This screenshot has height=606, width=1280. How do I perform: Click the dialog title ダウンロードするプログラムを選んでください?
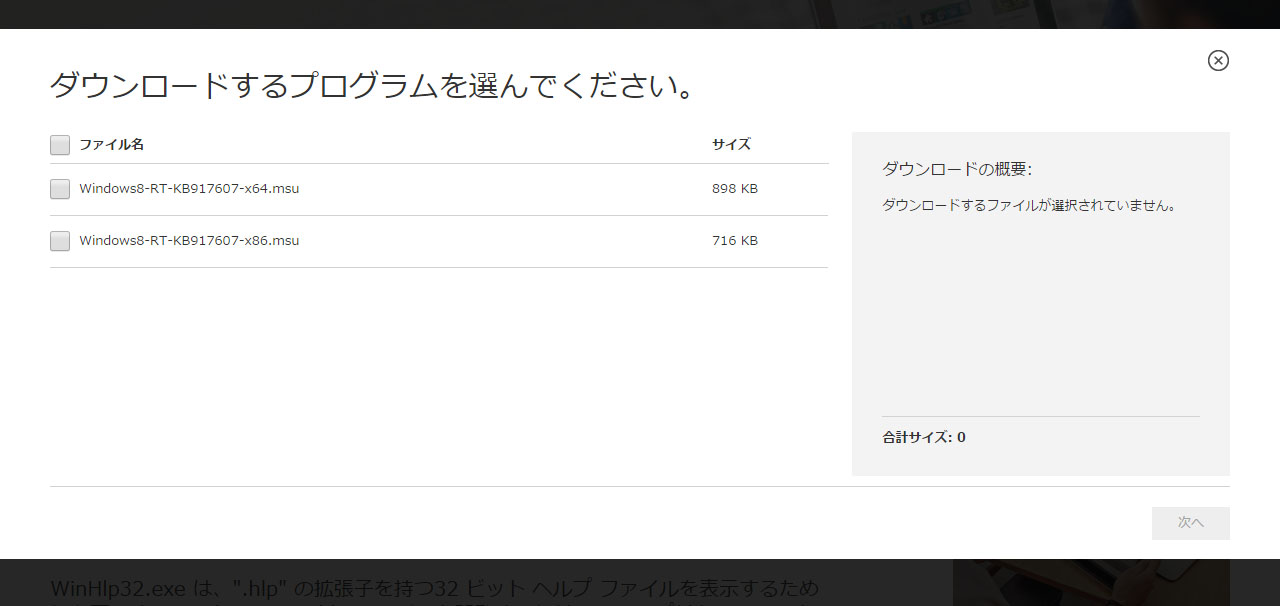pyautogui.click(x=372, y=86)
